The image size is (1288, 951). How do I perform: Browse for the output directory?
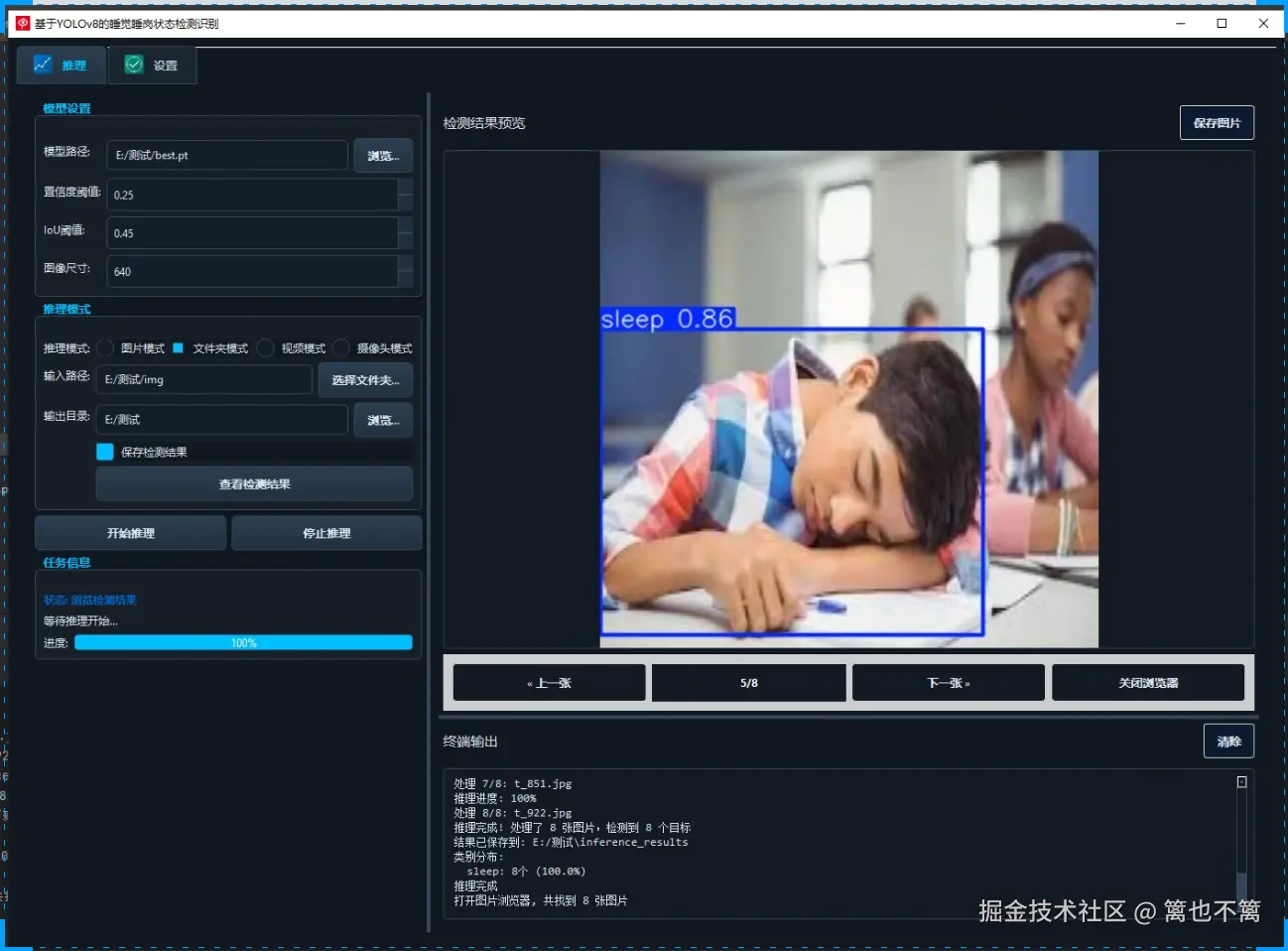pyautogui.click(x=383, y=420)
